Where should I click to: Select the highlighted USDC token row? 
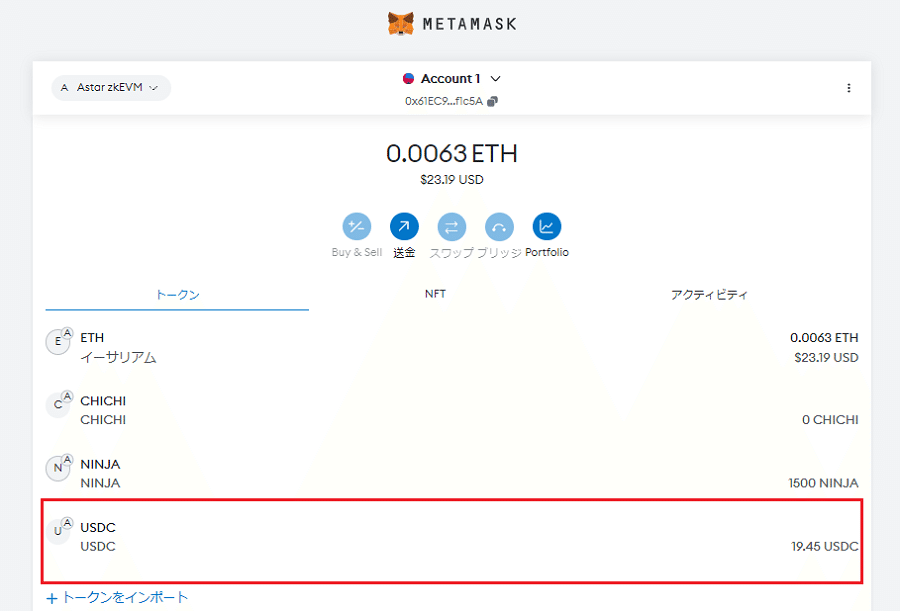450,537
